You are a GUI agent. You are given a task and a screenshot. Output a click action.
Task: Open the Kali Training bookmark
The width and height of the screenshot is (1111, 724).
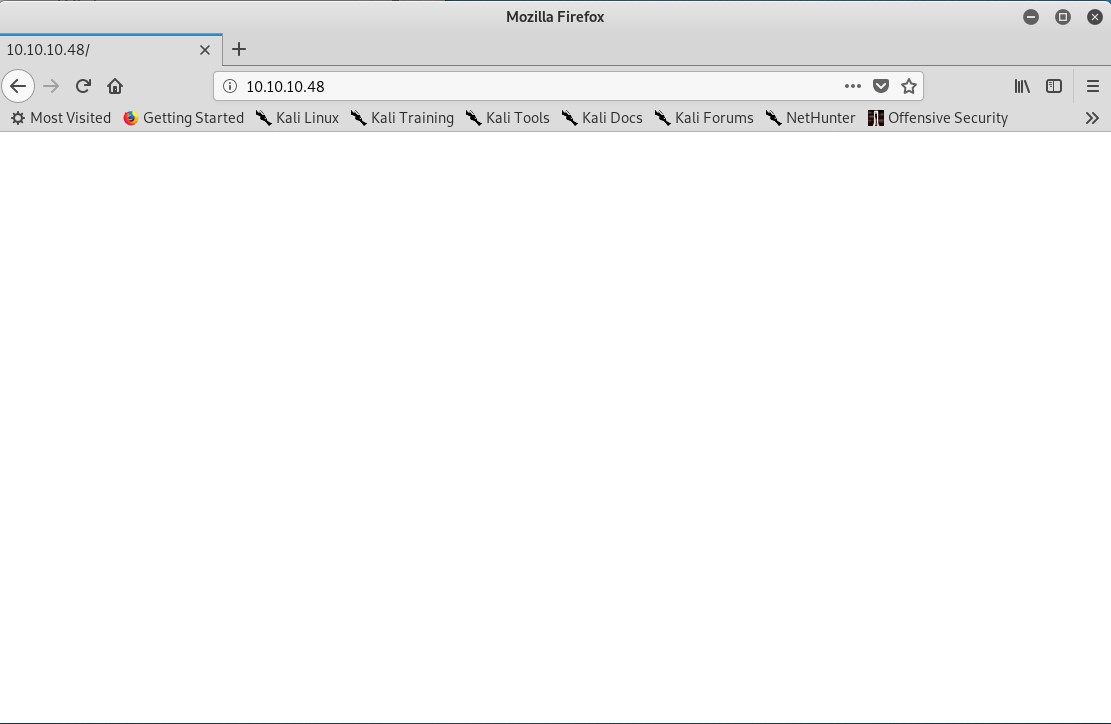[402, 118]
